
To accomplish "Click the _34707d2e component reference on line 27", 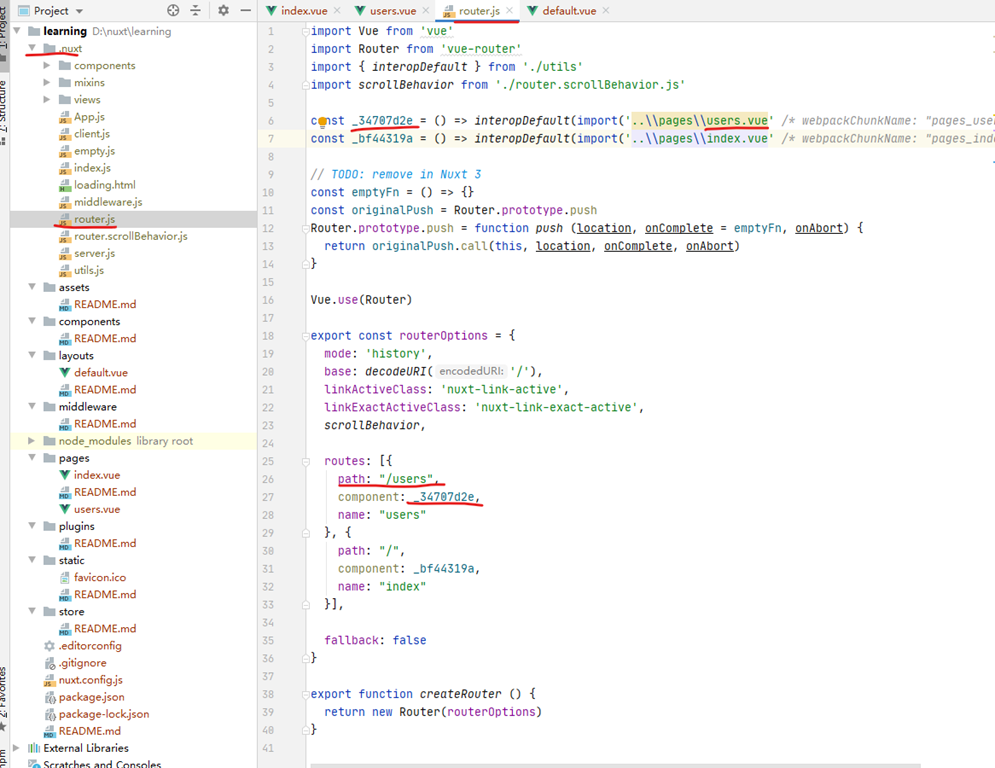I will (x=444, y=497).
